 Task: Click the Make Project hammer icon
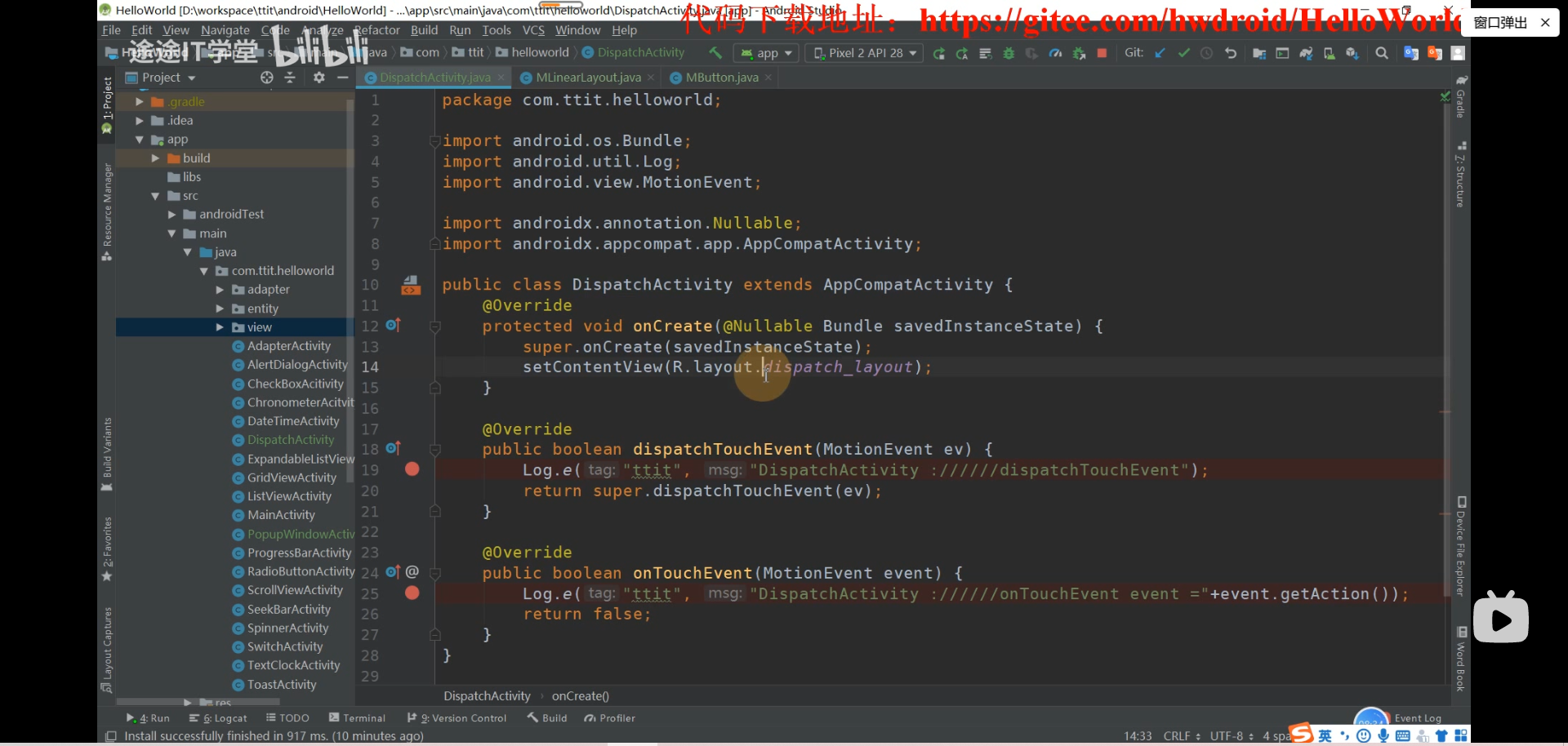(715, 53)
